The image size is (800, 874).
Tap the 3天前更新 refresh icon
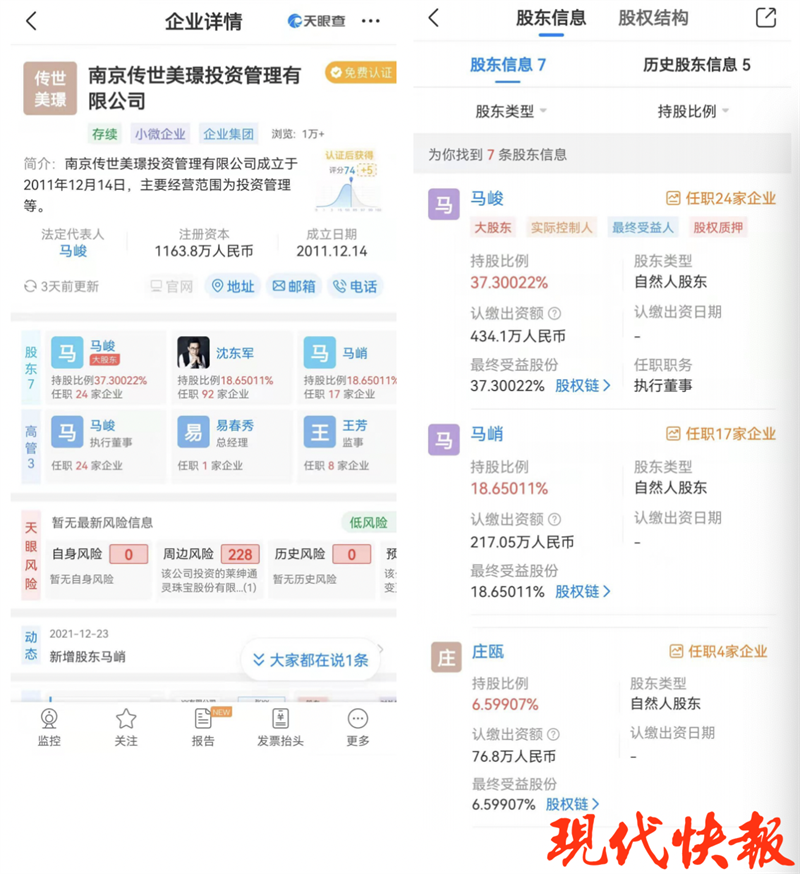[x=30, y=287]
